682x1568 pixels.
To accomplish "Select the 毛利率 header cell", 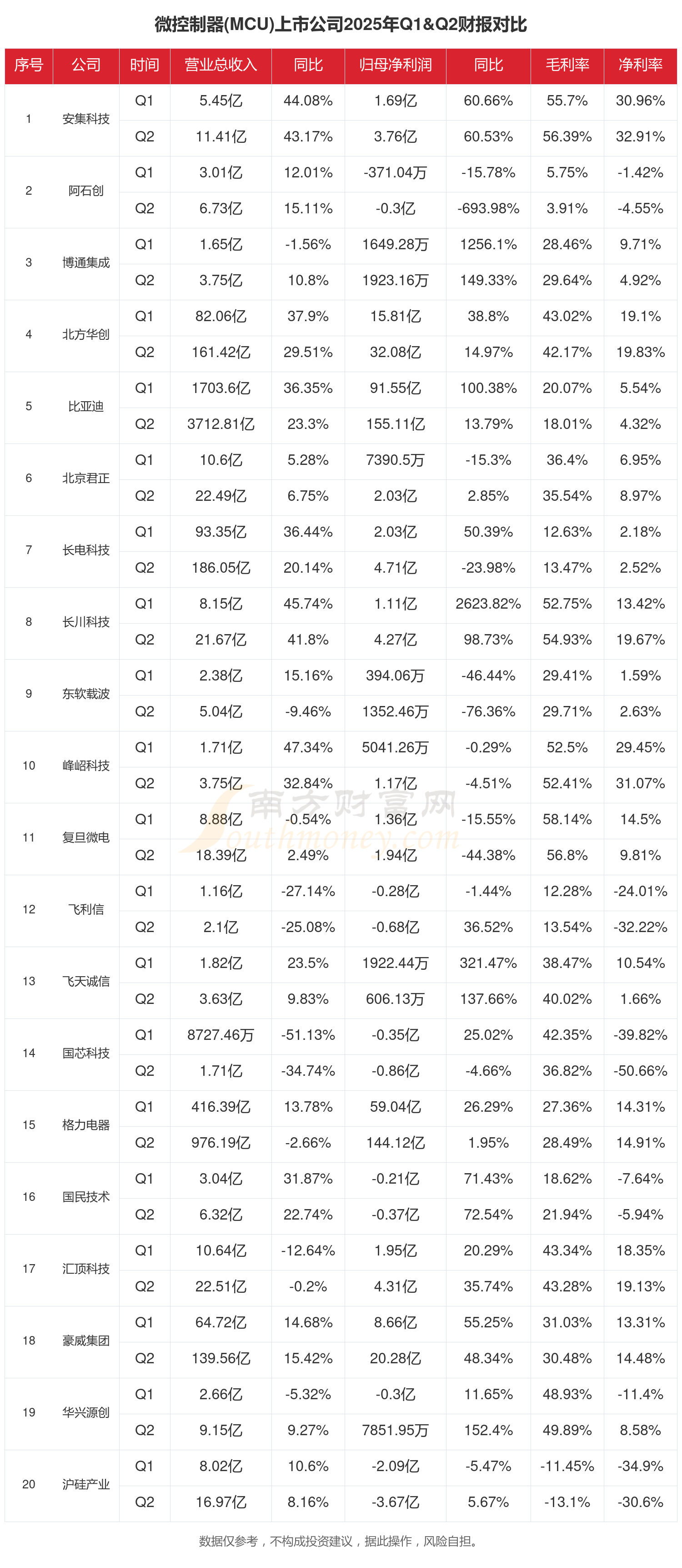I will [567, 65].
